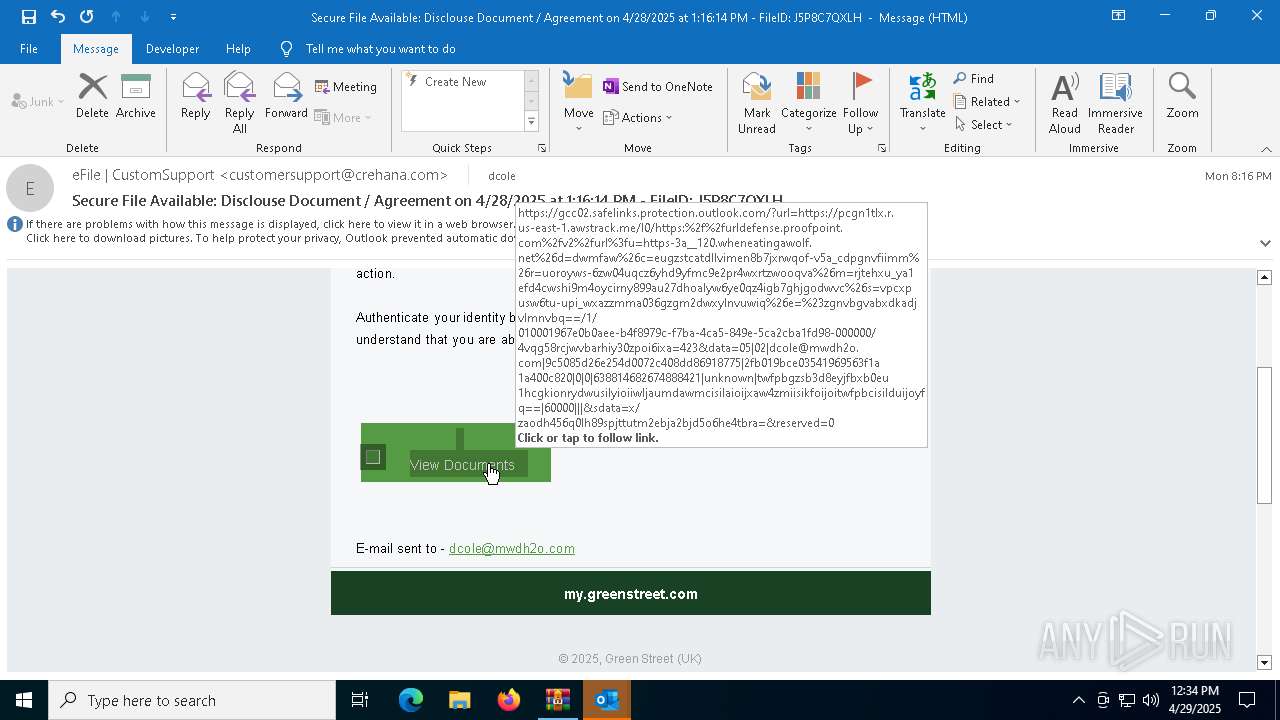Undo the last action in the quick access toolbar
This screenshot has width=1280, height=720.
click(x=58, y=16)
